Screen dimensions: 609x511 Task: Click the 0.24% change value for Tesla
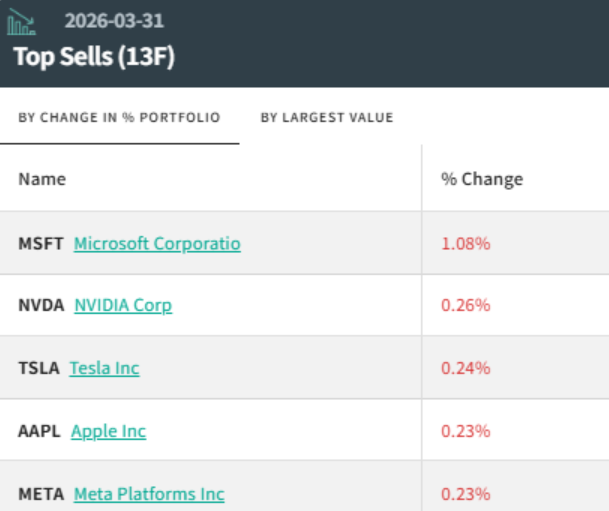(x=466, y=368)
